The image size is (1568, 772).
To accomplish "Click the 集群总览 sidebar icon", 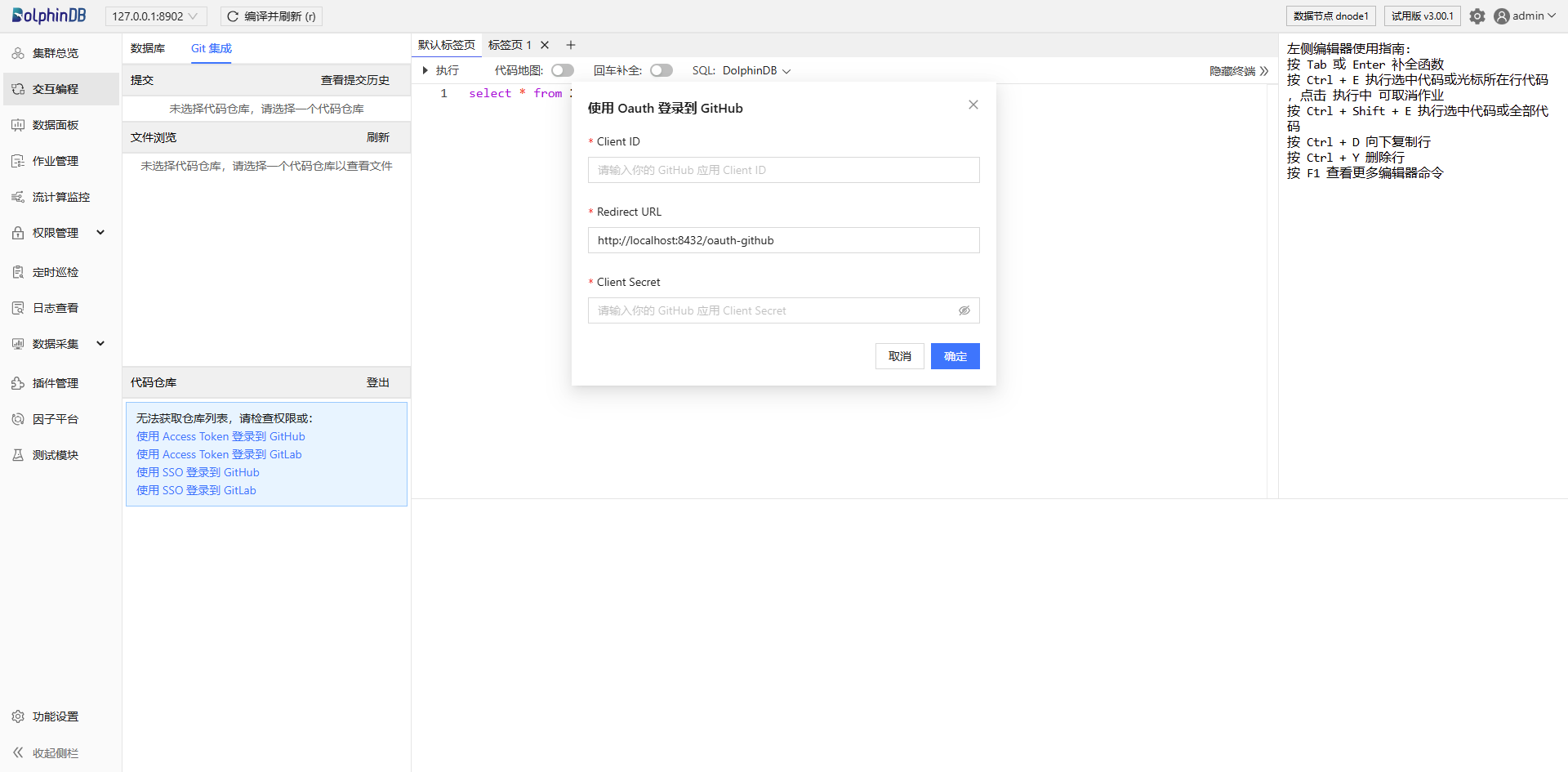I will [x=18, y=53].
